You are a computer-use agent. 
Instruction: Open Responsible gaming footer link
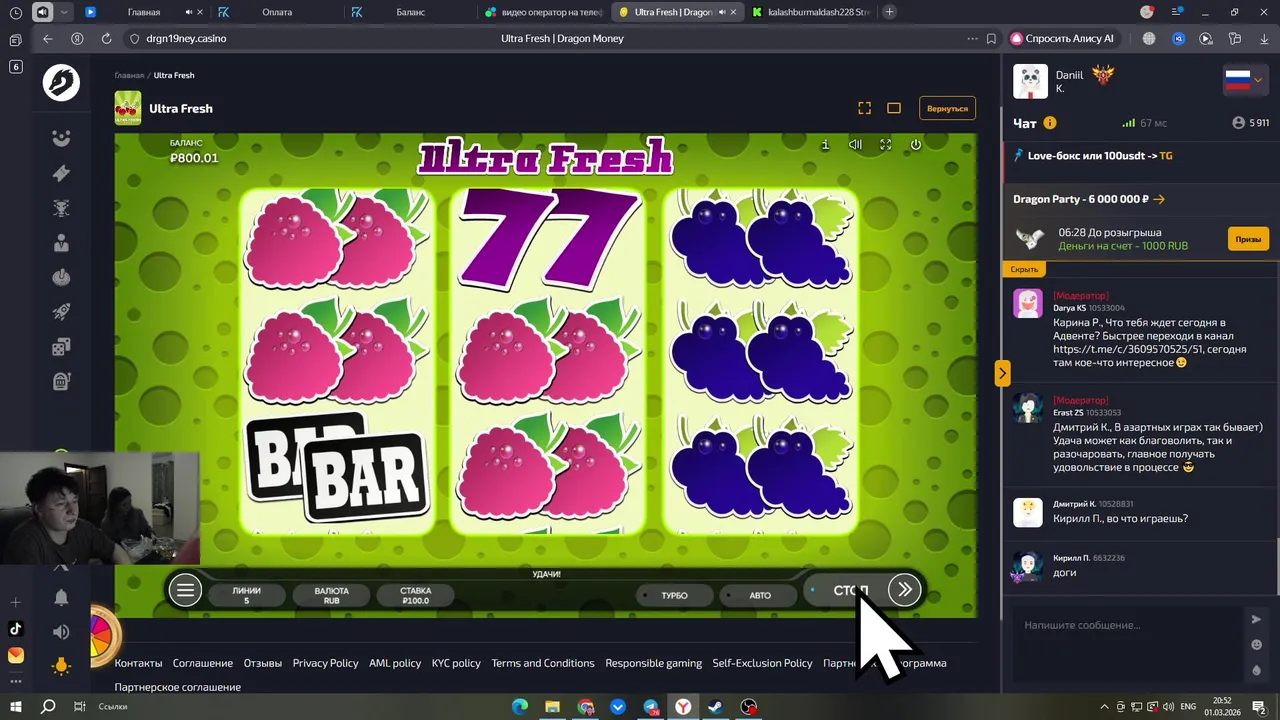pyautogui.click(x=653, y=663)
